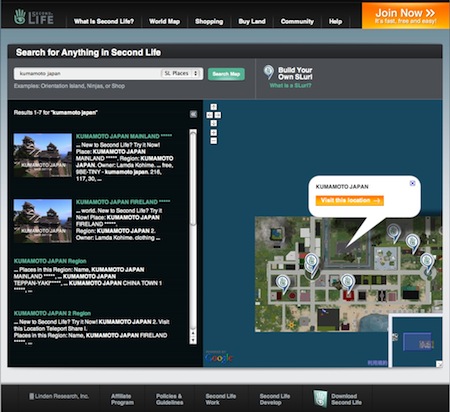Open Linden Research, Inc. footer link
The image size is (450, 412).
tap(59, 396)
